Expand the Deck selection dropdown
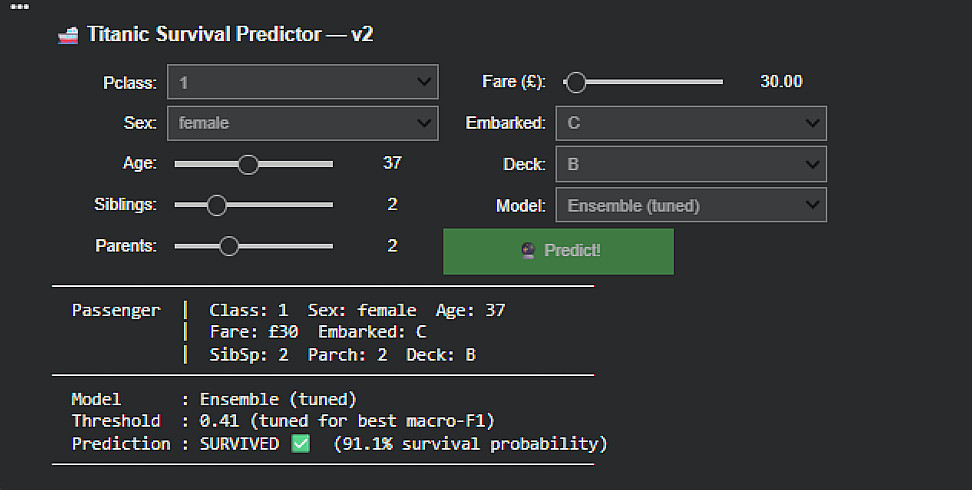Image resolution: width=972 pixels, height=490 pixels. point(690,164)
